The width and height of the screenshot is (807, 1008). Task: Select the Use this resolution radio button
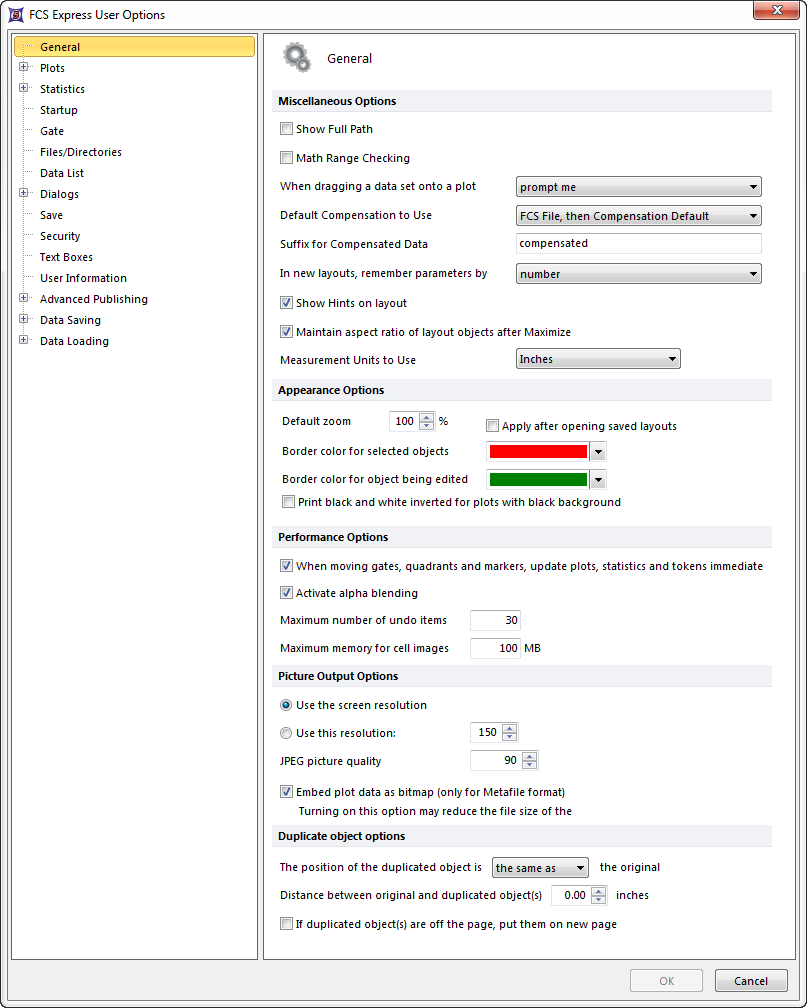point(287,733)
